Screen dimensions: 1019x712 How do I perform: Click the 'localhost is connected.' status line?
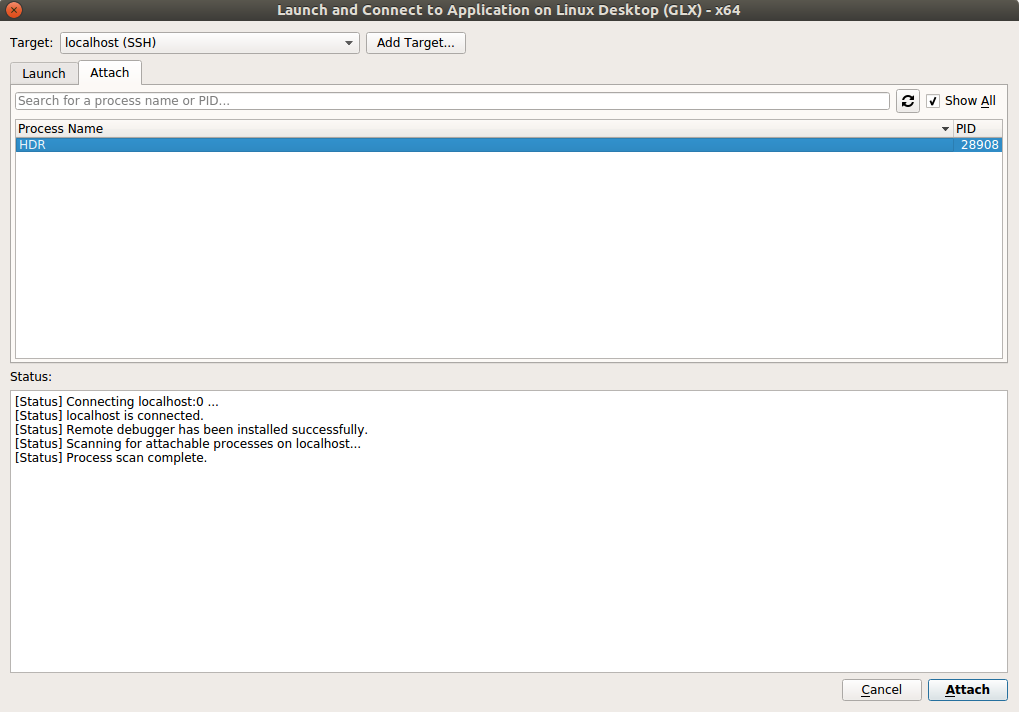[109, 416]
